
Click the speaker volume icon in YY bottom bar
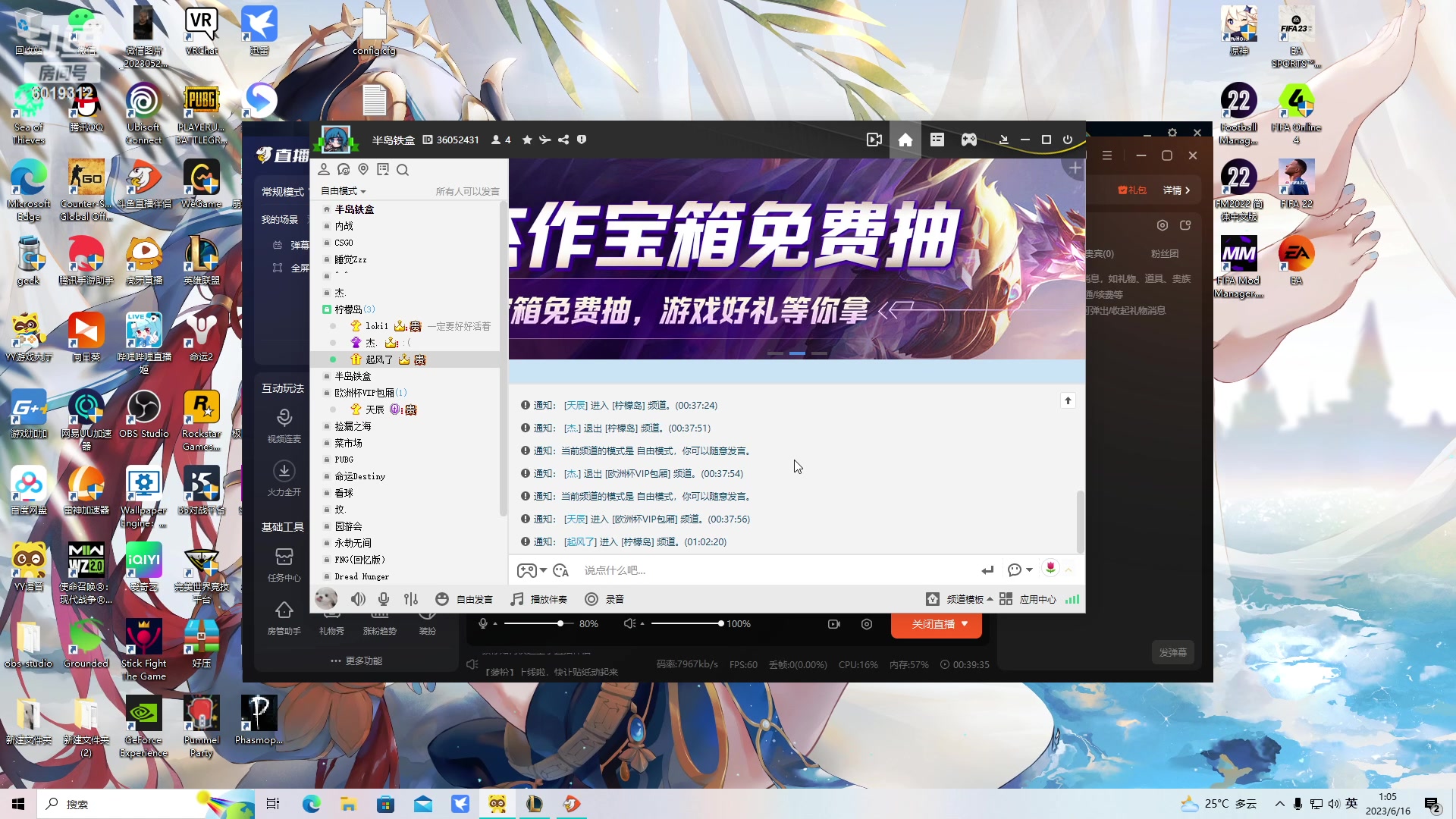click(x=358, y=599)
